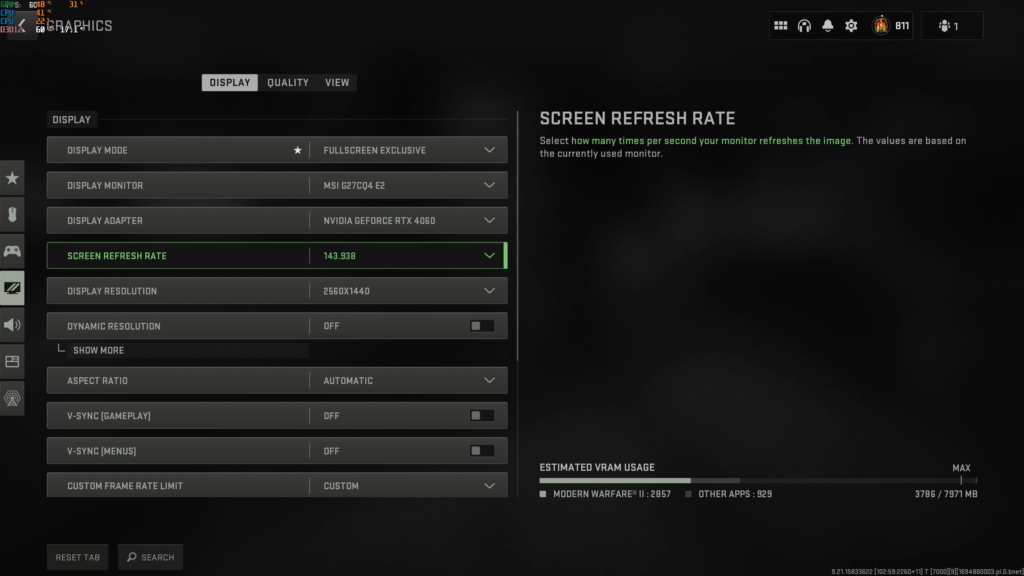Select Custom frame rate limit value
Image resolution: width=1024 pixels, height=576 pixels.
341,486
